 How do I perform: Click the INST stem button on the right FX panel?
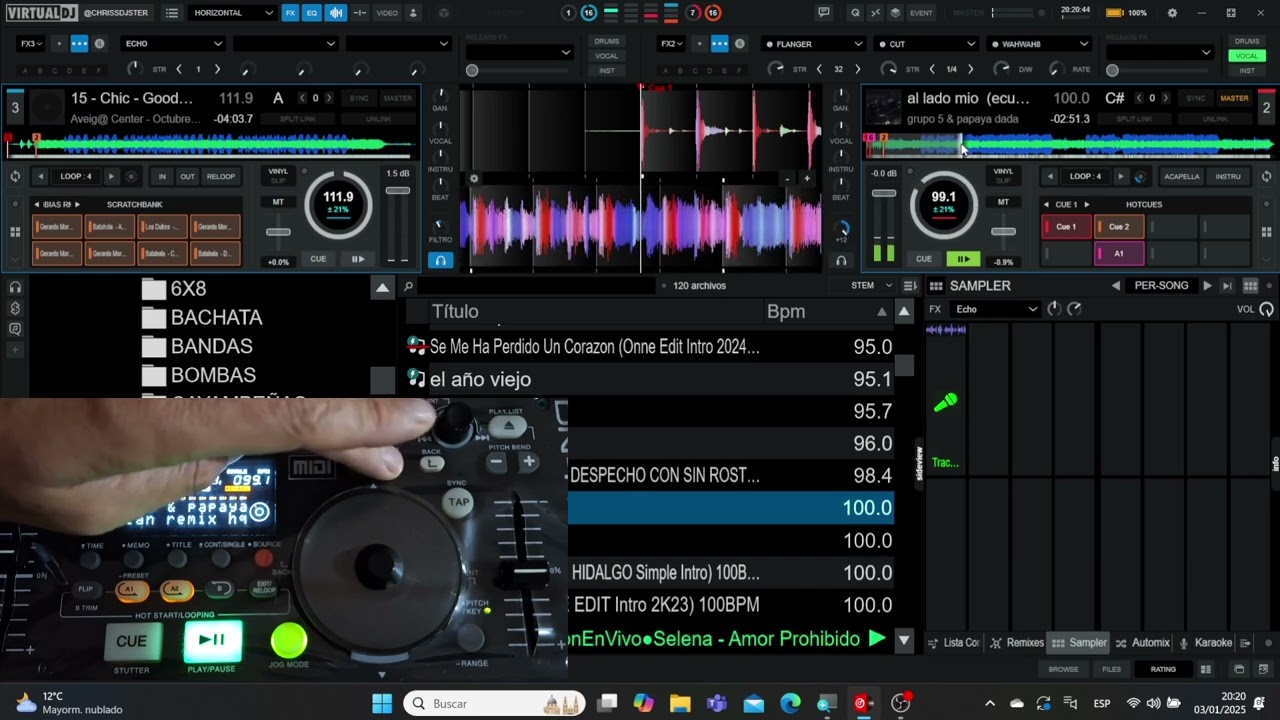(1247, 71)
